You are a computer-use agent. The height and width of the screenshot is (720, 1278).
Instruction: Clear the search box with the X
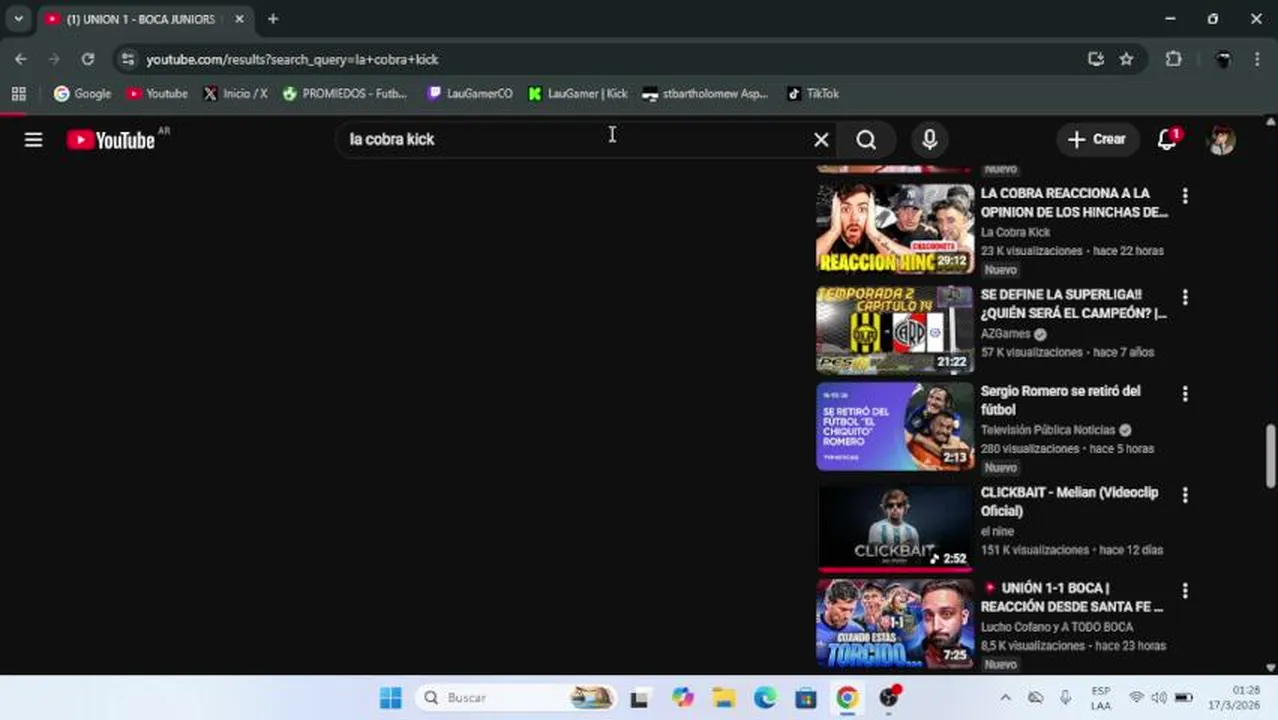(821, 140)
